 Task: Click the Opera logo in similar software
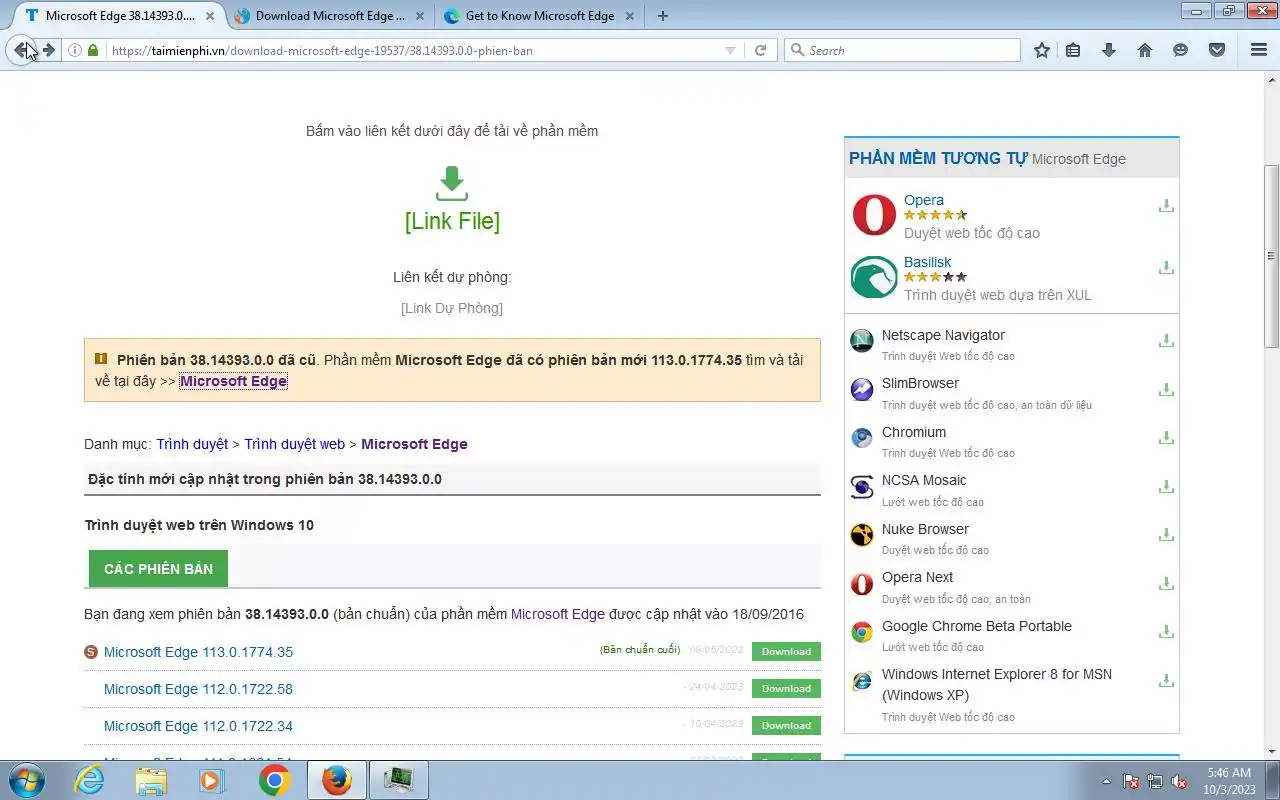[874, 215]
